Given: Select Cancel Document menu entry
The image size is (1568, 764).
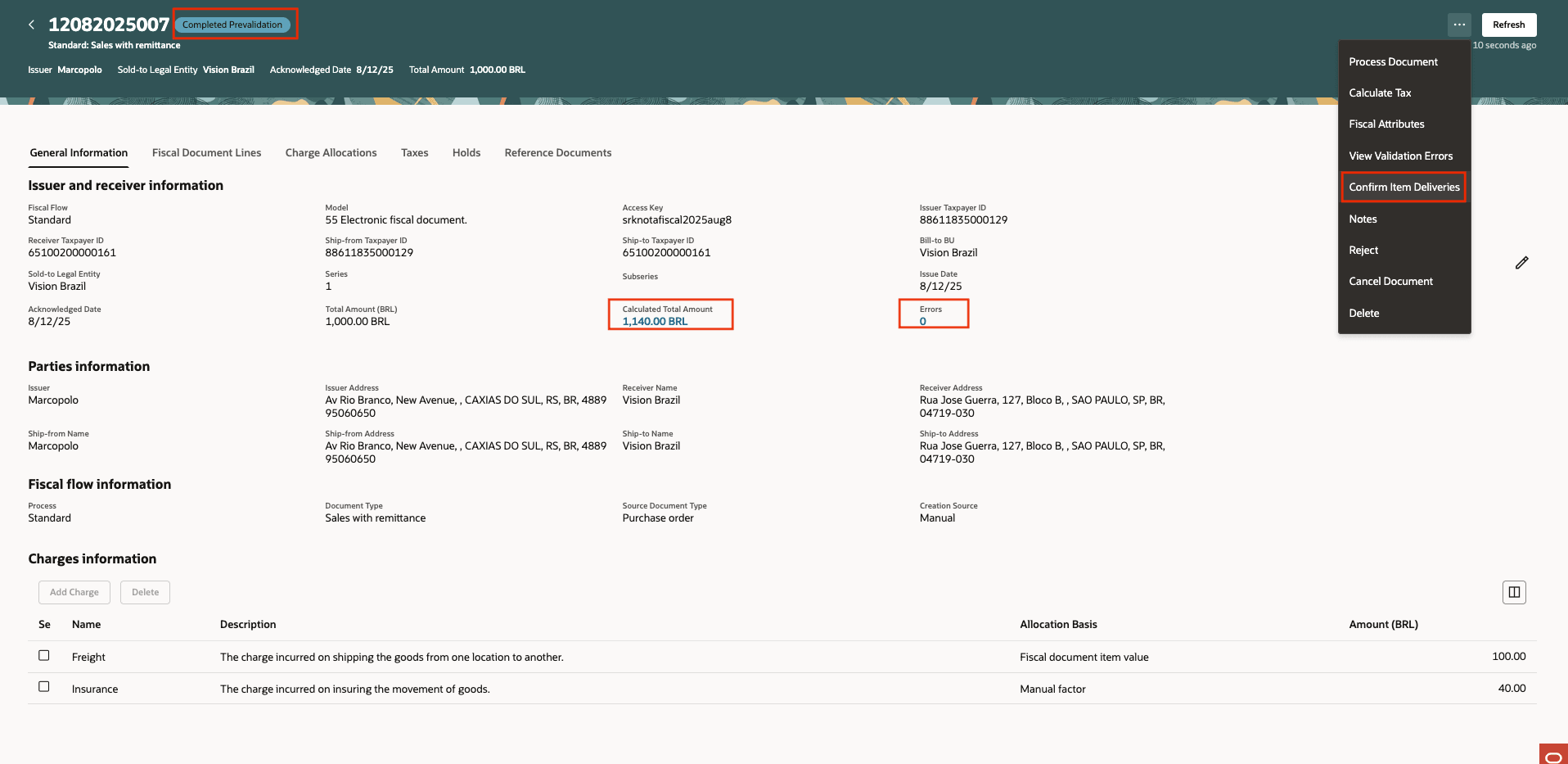Looking at the screenshot, I should (1390, 281).
